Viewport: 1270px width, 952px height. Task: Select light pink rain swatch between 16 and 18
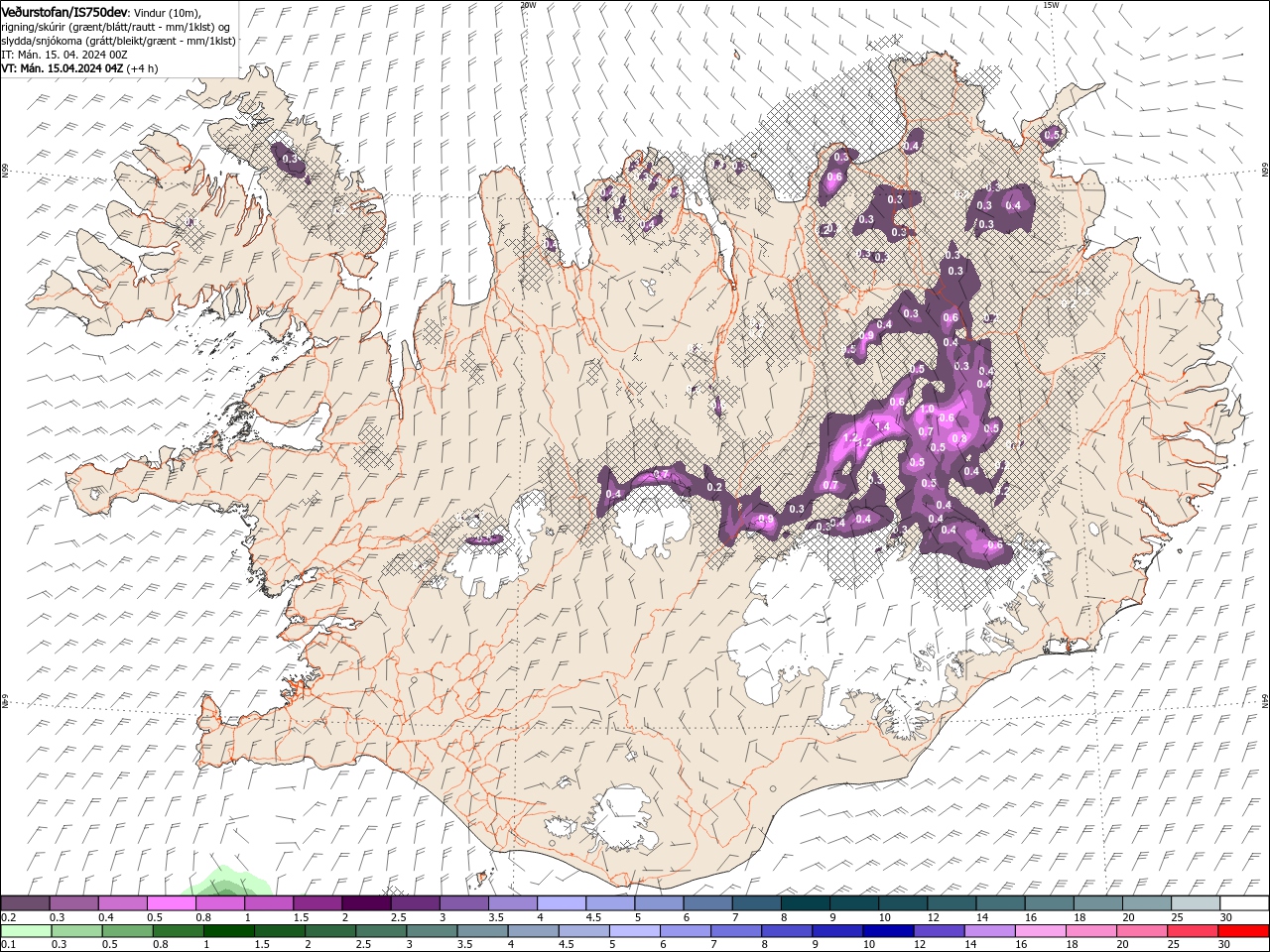[x=1040, y=931]
